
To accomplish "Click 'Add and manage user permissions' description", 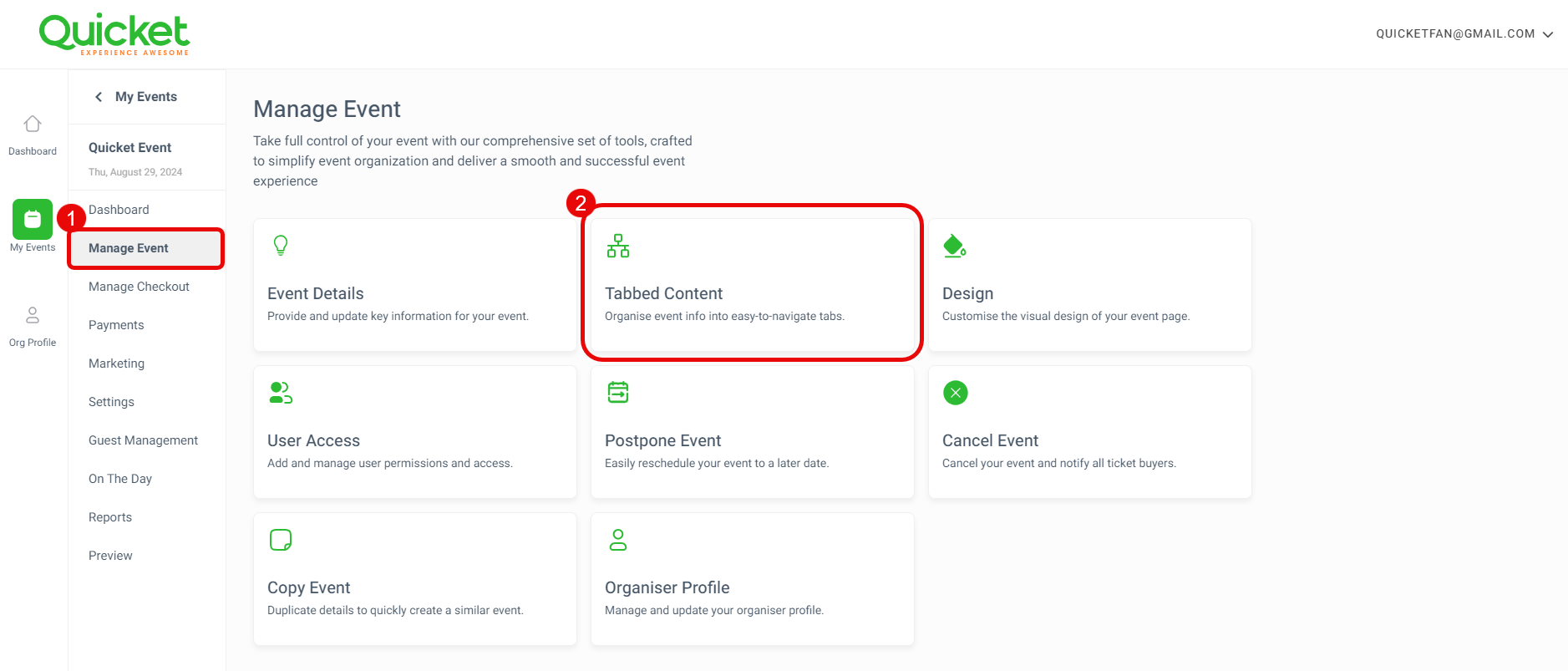I will click(x=390, y=463).
